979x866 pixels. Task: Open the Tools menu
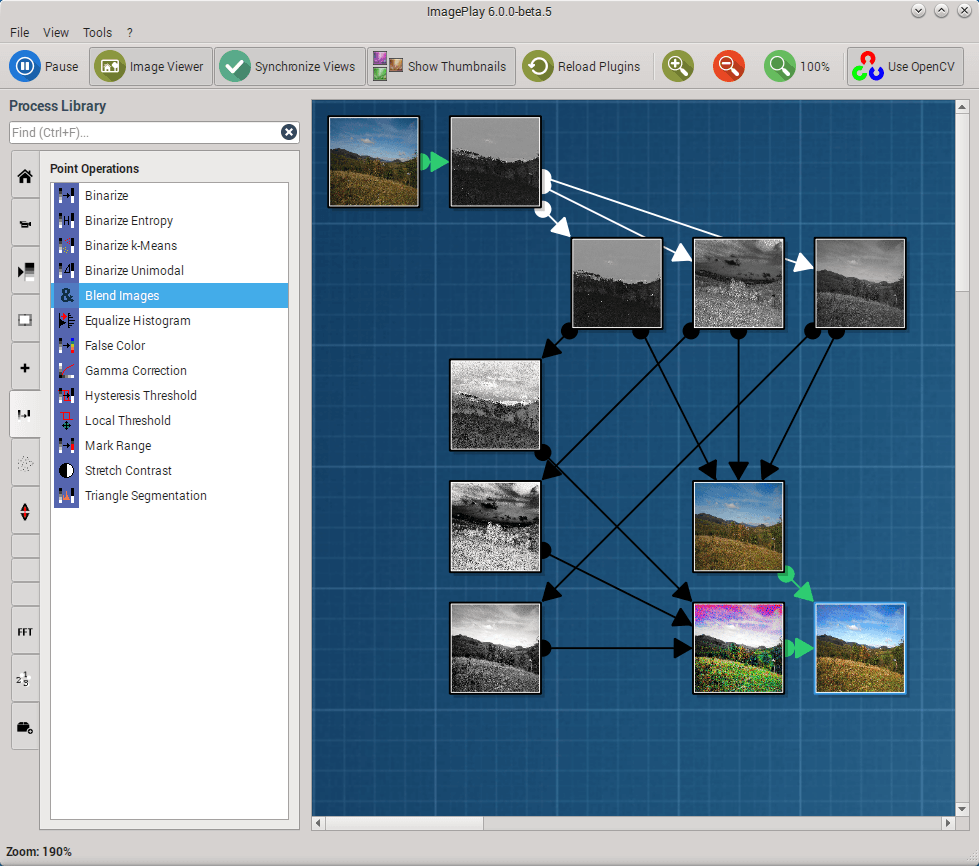[97, 32]
